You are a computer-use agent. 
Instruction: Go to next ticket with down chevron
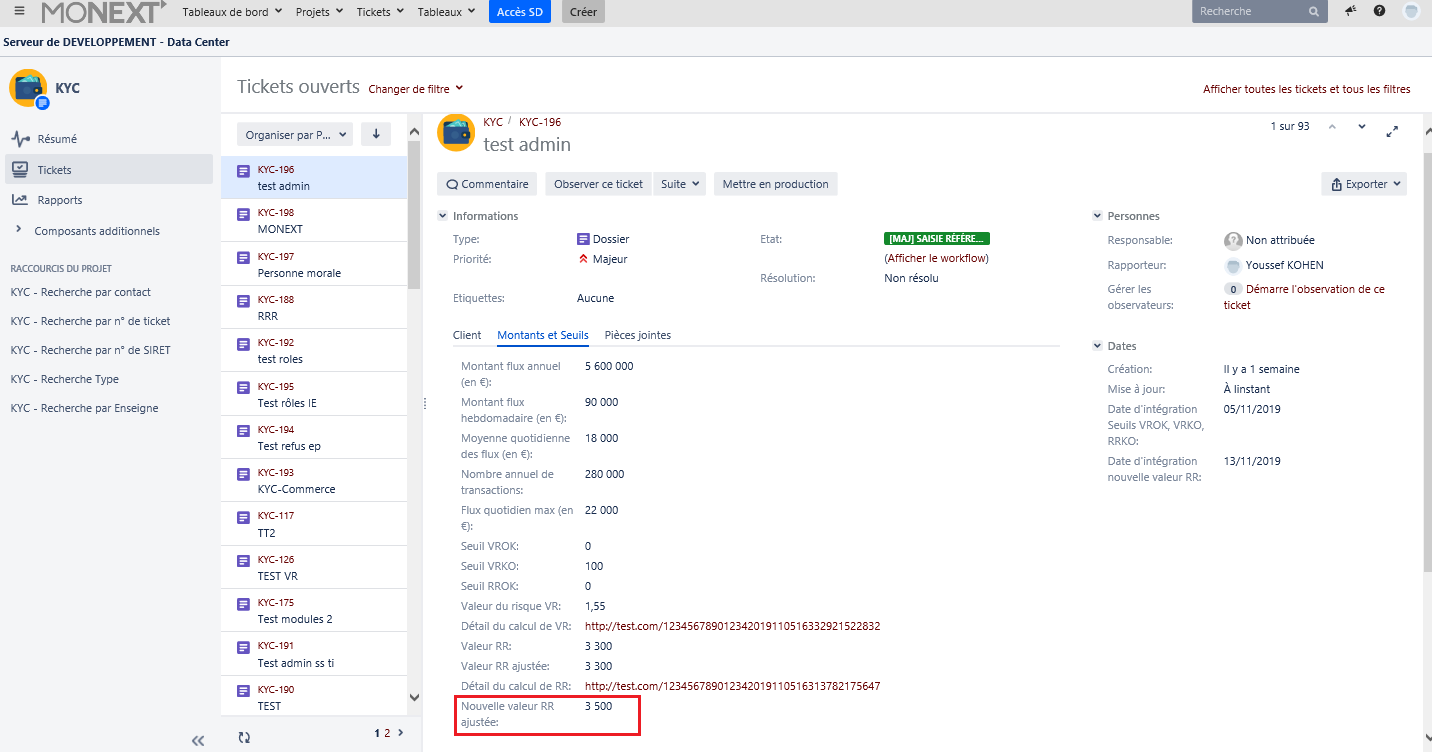click(1361, 127)
